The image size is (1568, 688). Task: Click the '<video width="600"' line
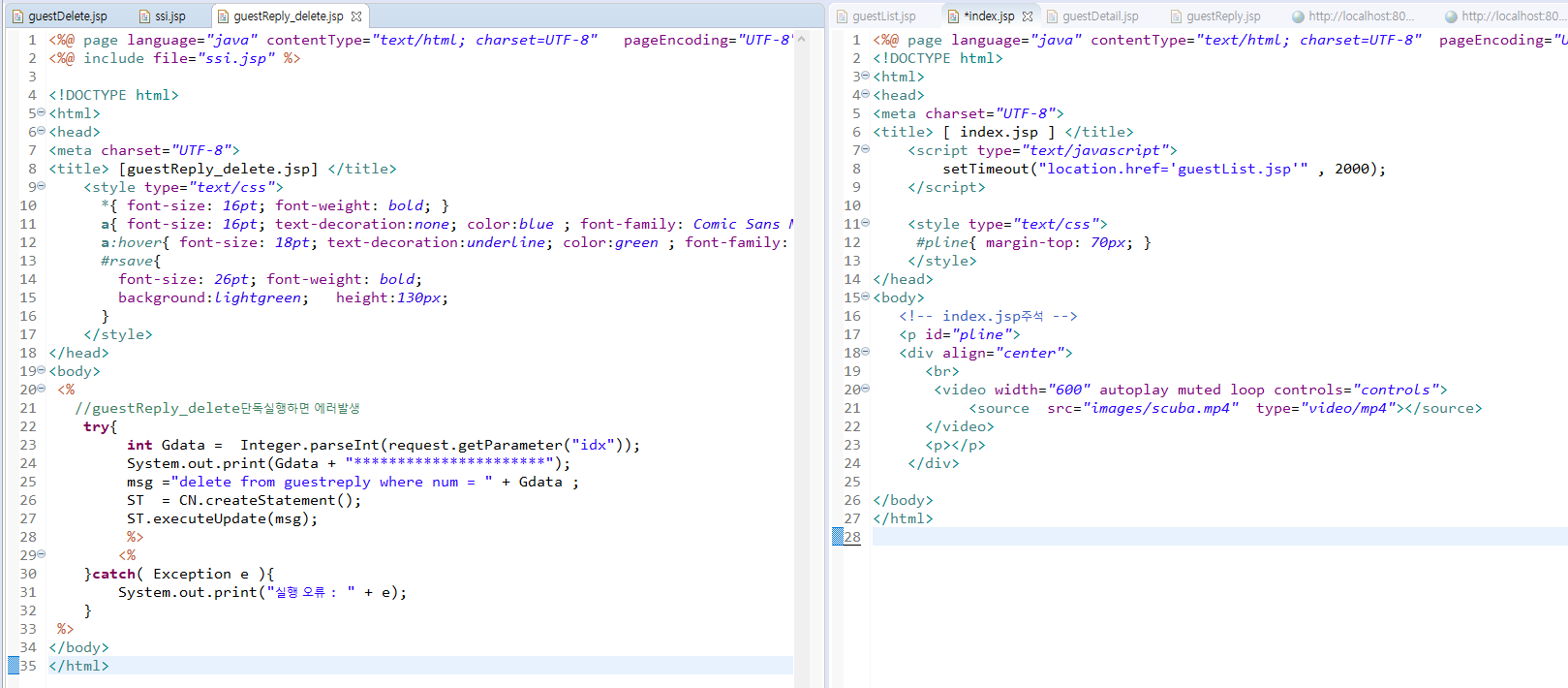click(1190, 390)
